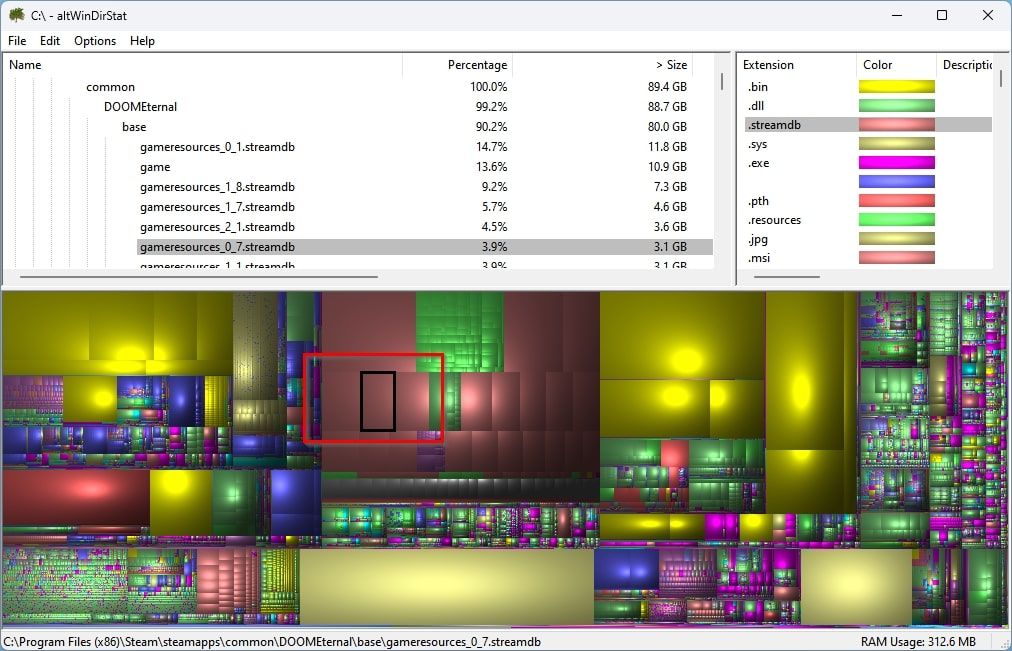Open the Options menu

95,41
